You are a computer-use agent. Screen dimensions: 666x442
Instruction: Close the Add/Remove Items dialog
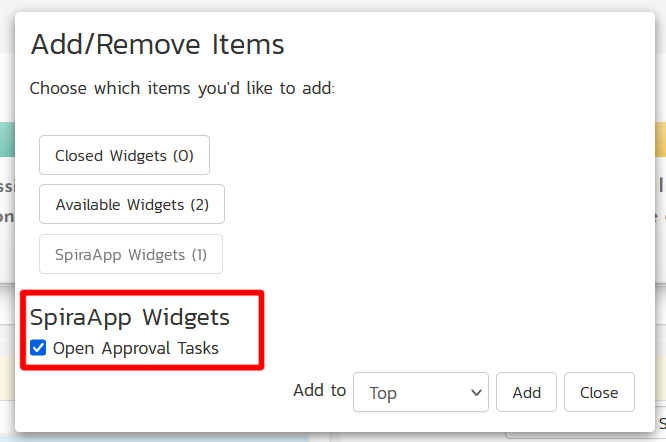point(598,392)
